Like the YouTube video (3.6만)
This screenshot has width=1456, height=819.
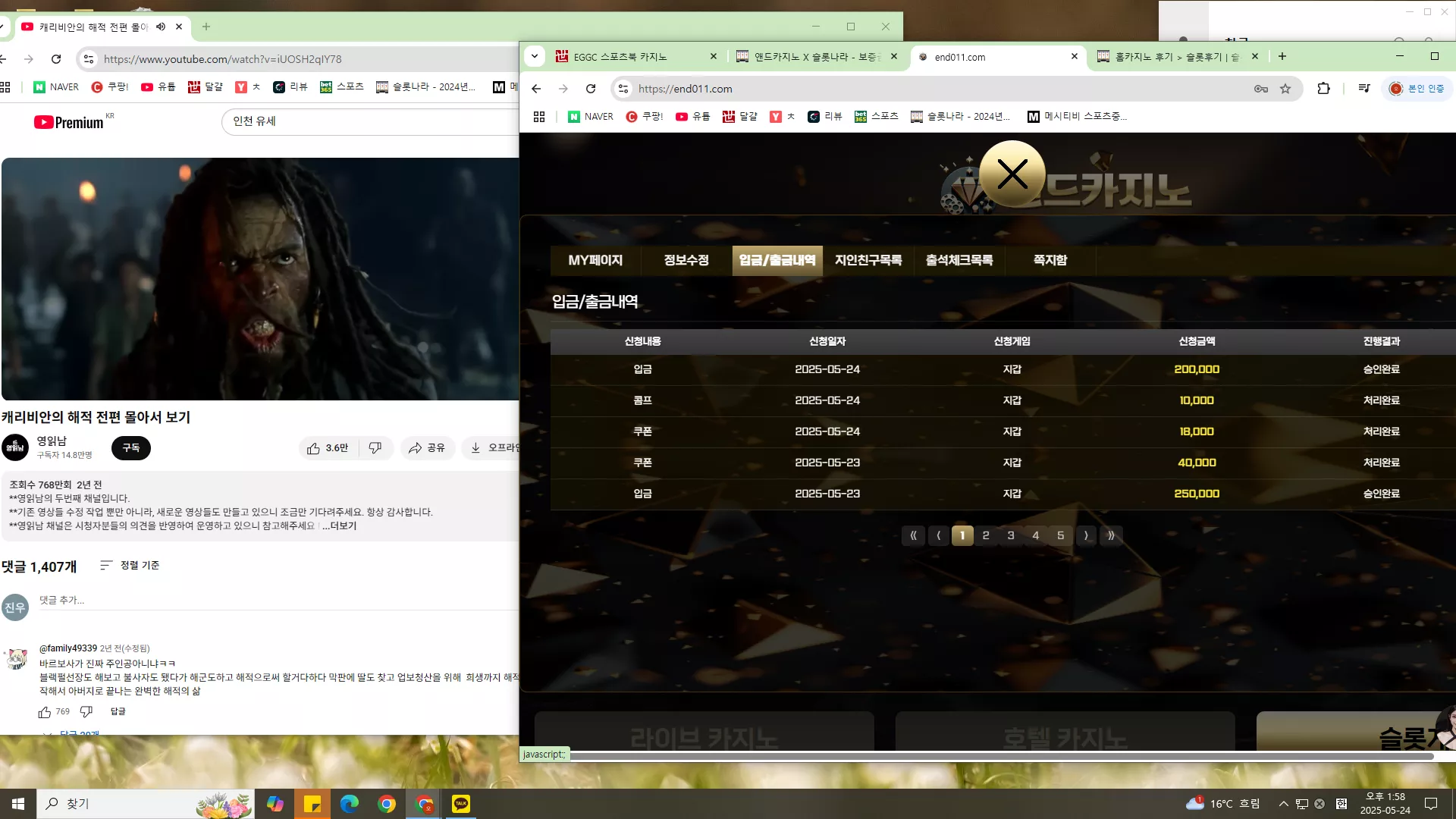[328, 448]
